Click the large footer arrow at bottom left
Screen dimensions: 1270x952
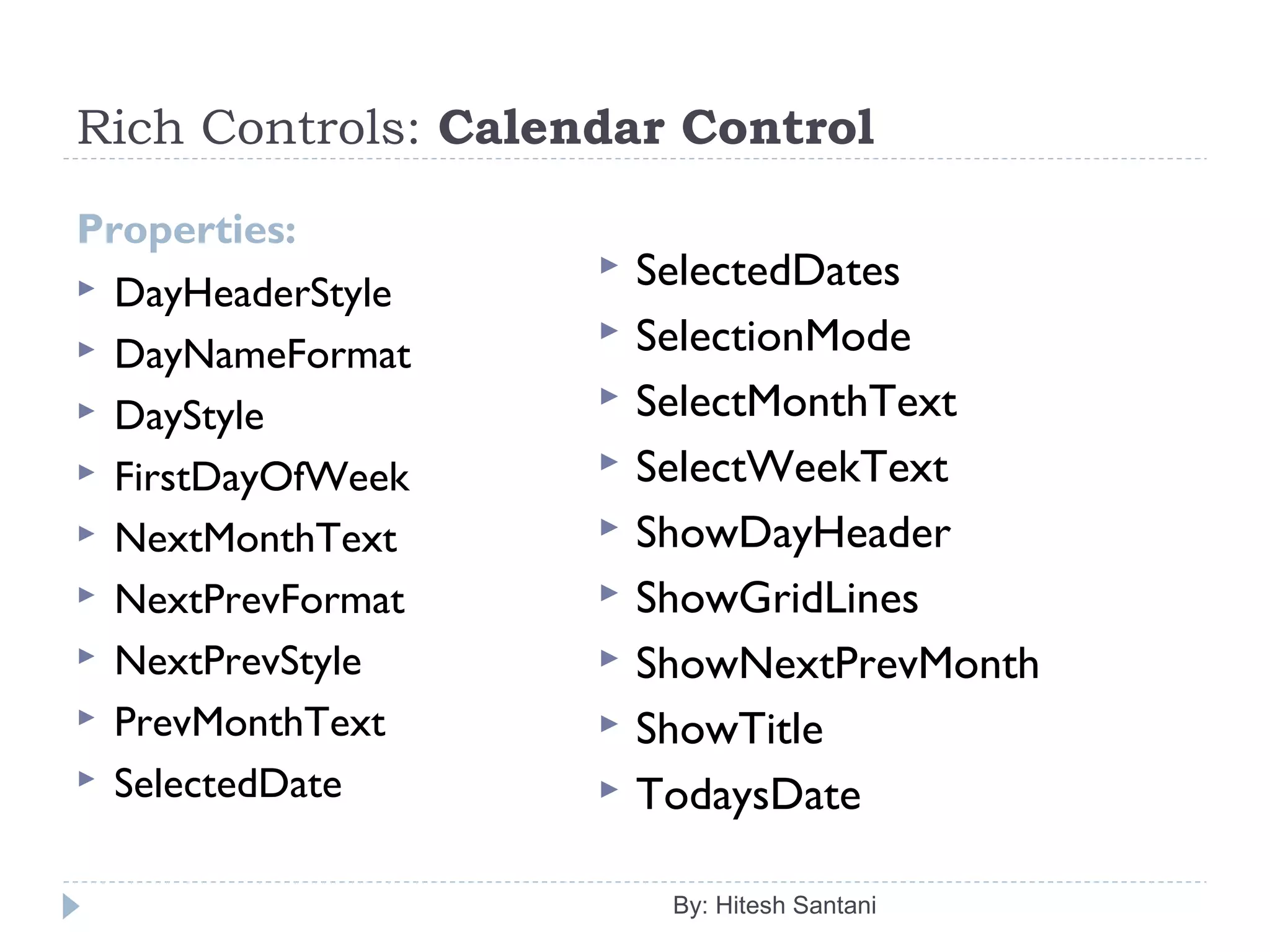(71, 906)
